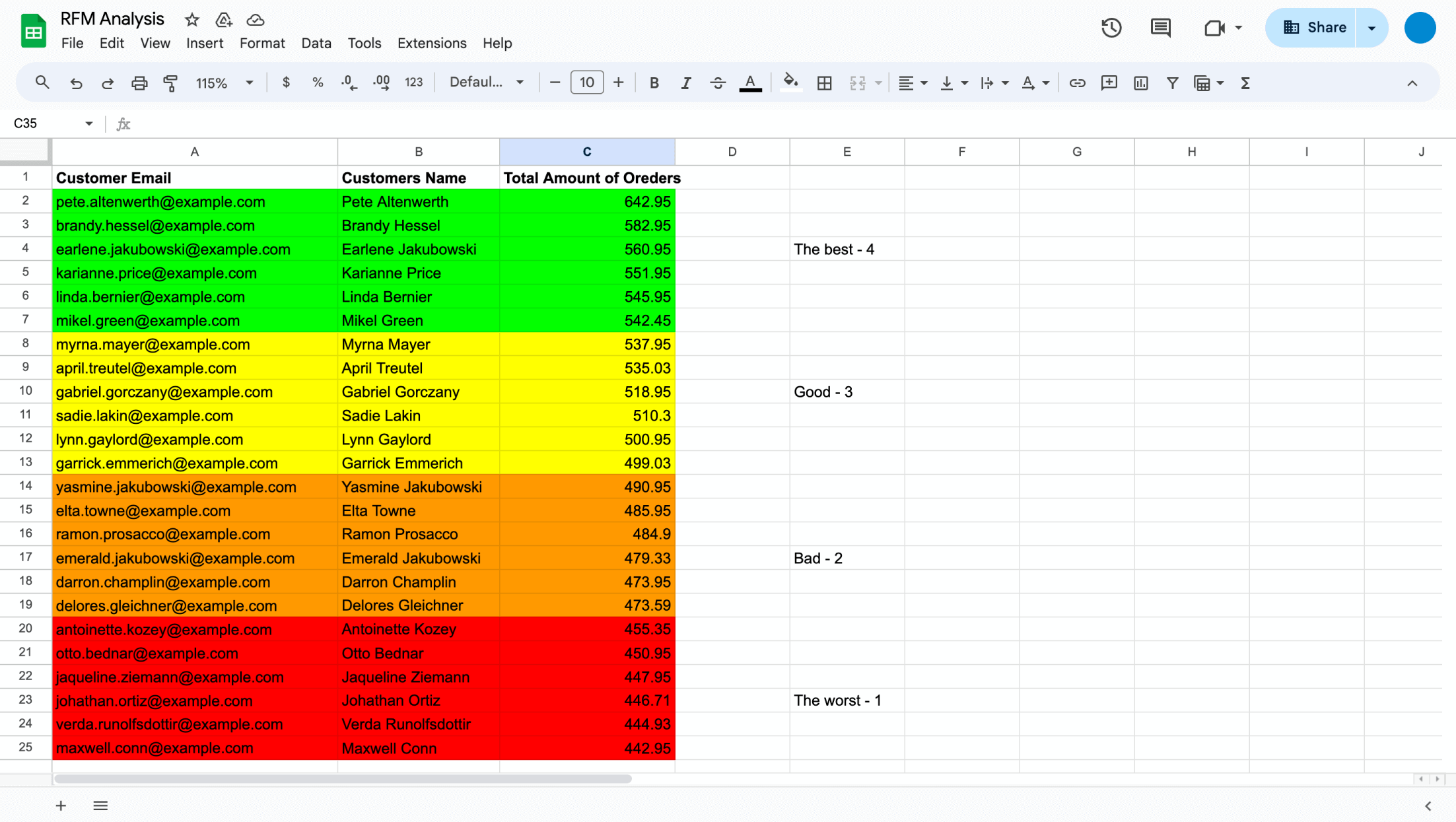Screen dimensions: 1456x822
Task: Click the text color icon
Action: pyautogui.click(x=750, y=82)
